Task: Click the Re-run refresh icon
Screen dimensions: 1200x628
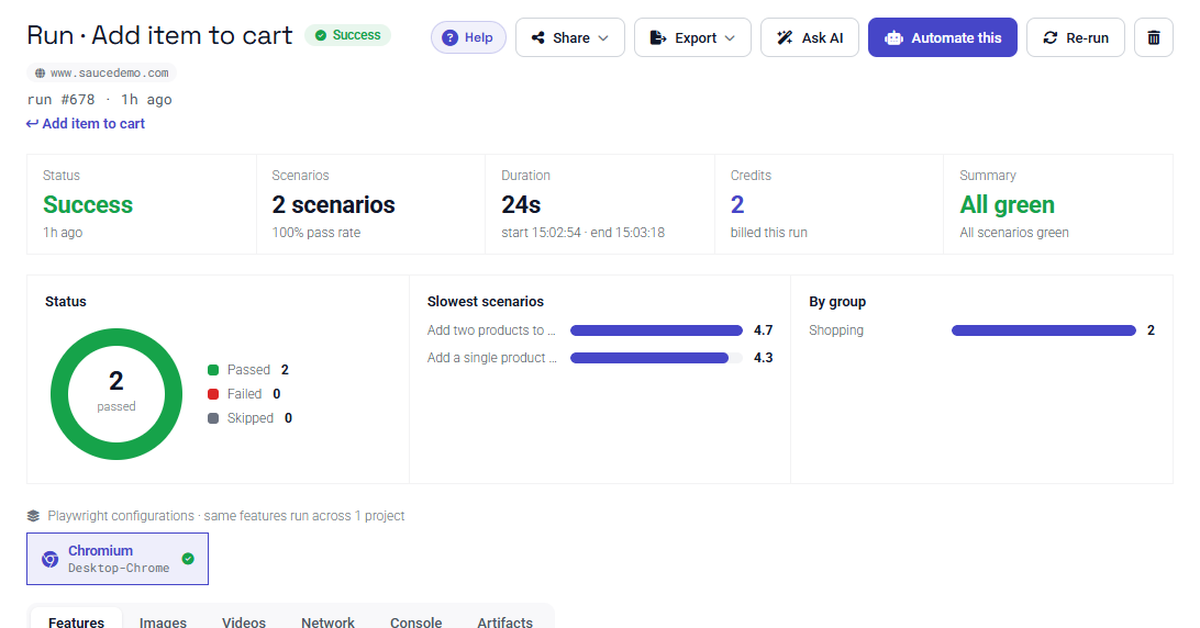Action: coord(1050,38)
